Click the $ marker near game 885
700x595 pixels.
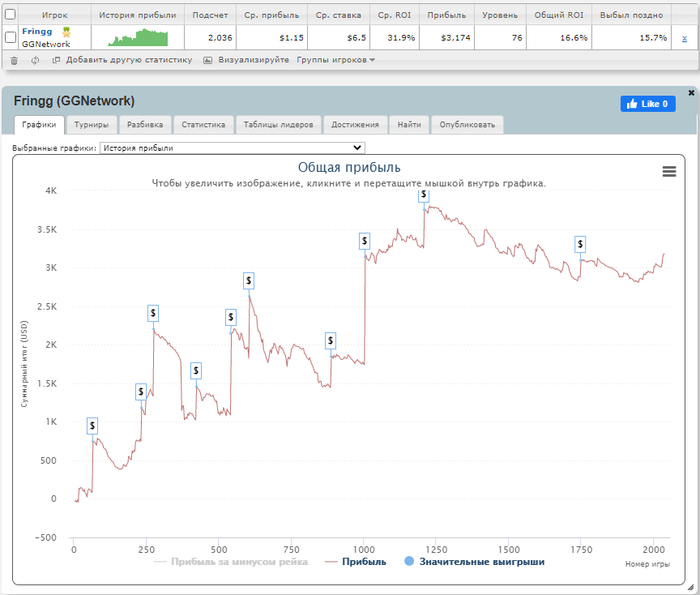click(x=330, y=341)
